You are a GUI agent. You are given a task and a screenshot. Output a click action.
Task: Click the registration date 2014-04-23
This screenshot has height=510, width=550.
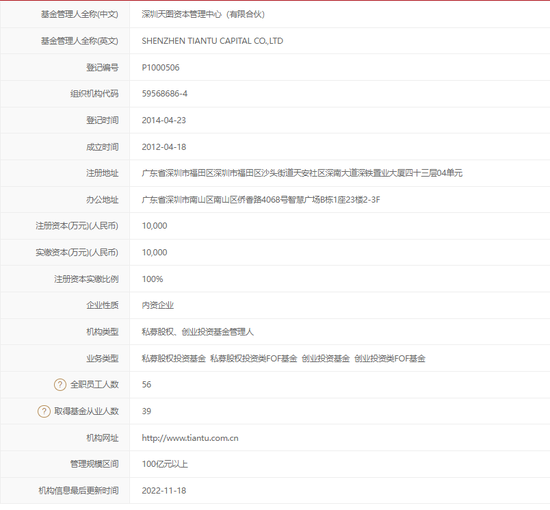(x=164, y=120)
